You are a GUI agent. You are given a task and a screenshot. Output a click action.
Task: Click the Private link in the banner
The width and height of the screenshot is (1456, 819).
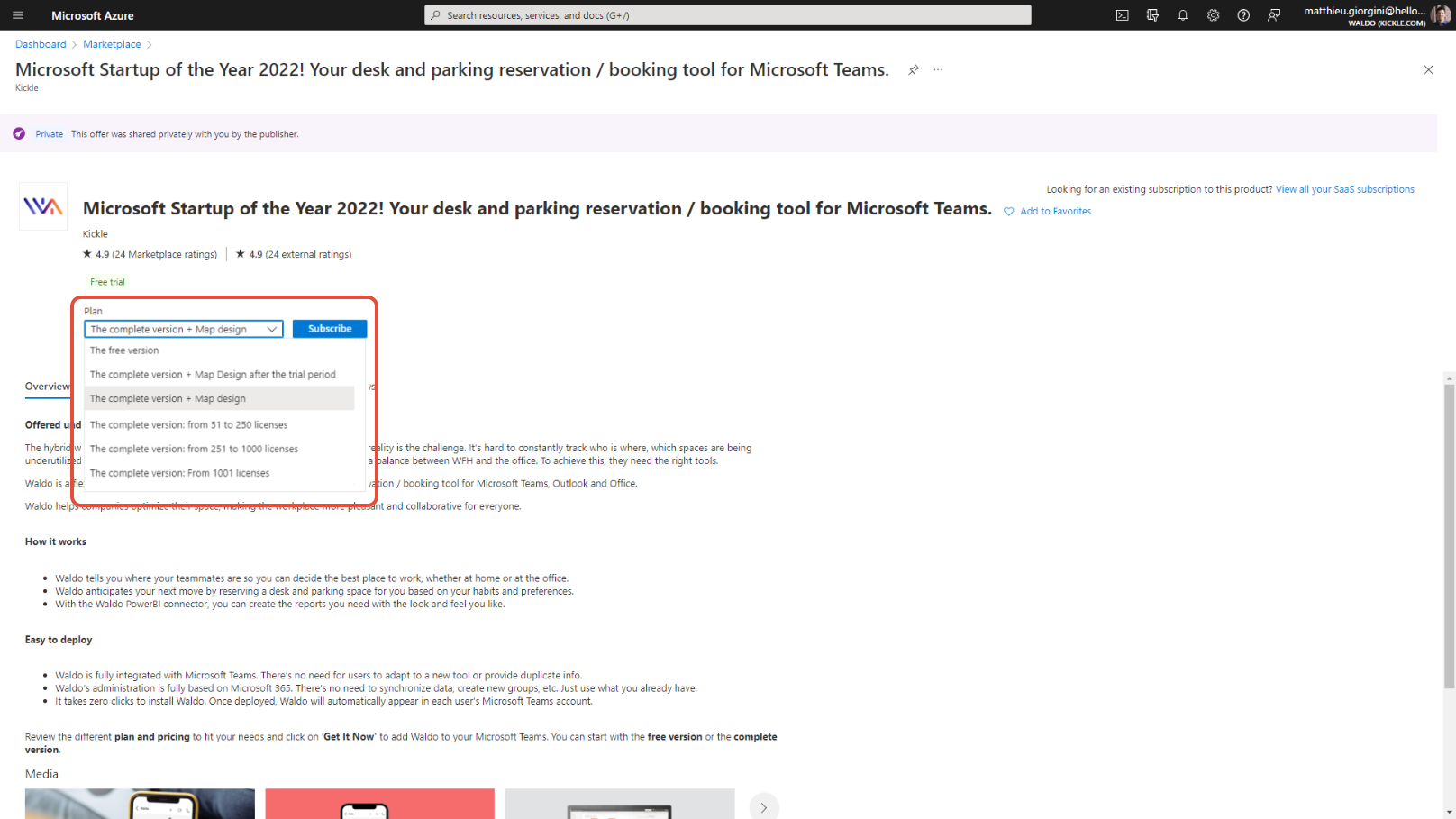[50, 134]
